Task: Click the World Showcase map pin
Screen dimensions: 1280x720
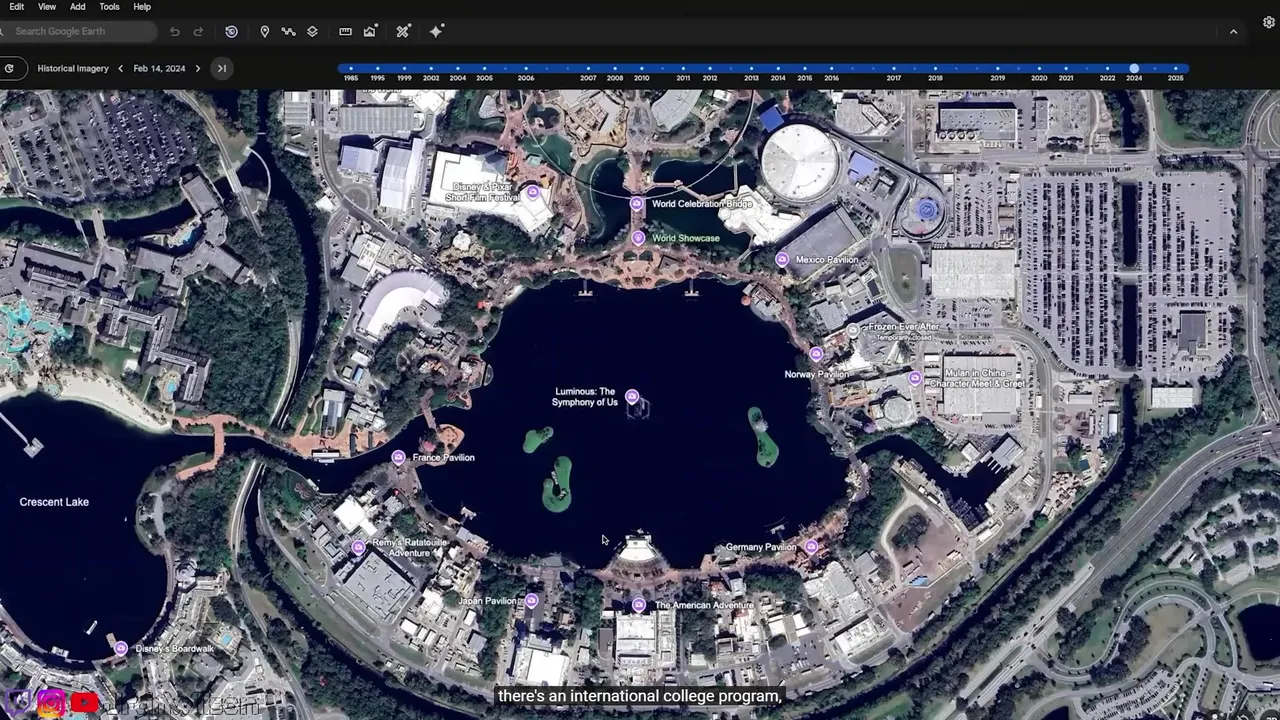Action: point(638,238)
